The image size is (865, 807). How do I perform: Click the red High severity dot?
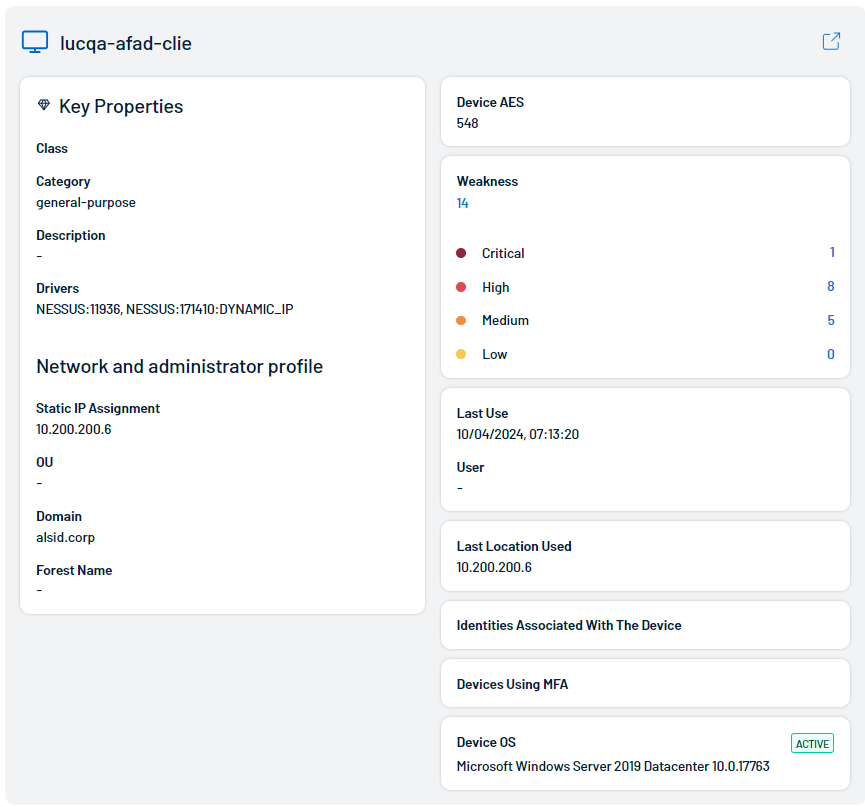click(x=461, y=287)
